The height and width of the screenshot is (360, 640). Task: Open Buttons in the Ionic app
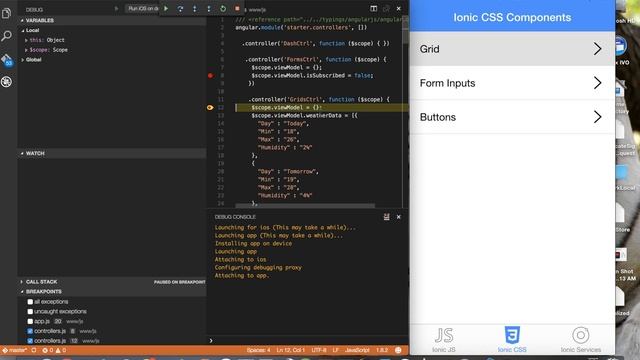pyautogui.click(x=512, y=117)
